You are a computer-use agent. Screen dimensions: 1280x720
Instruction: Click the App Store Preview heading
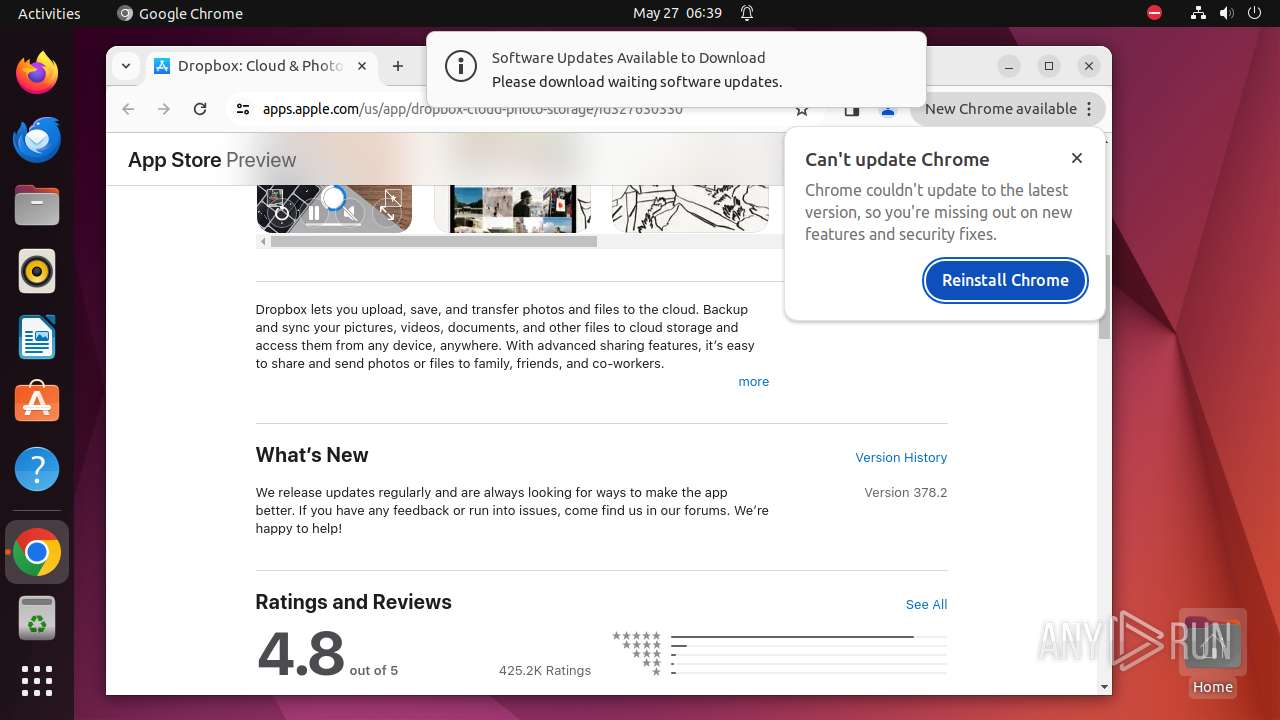pyautogui.click(x=212, y=160)
